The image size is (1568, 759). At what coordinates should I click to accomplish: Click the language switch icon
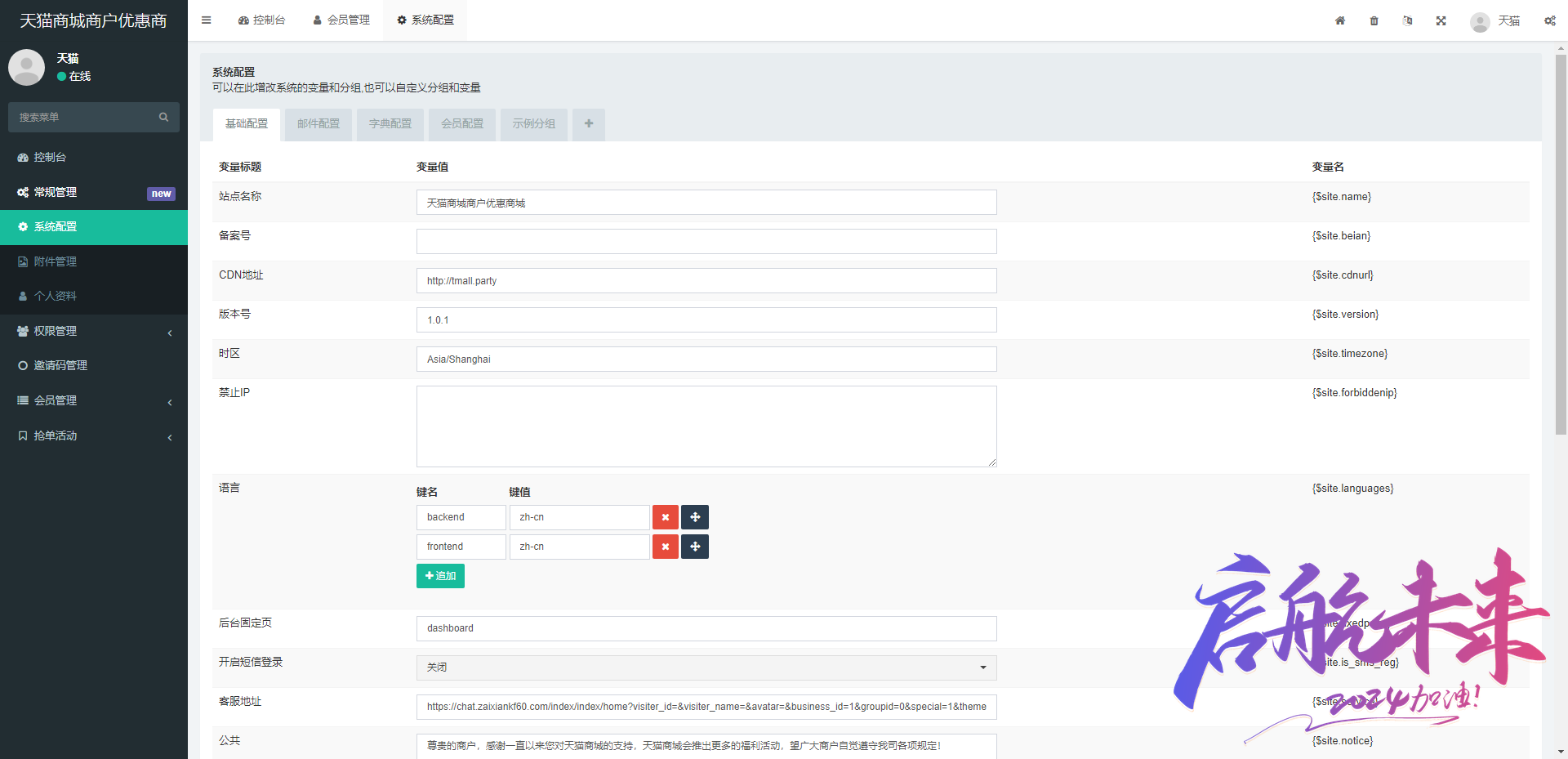(x=1408, y=20)
